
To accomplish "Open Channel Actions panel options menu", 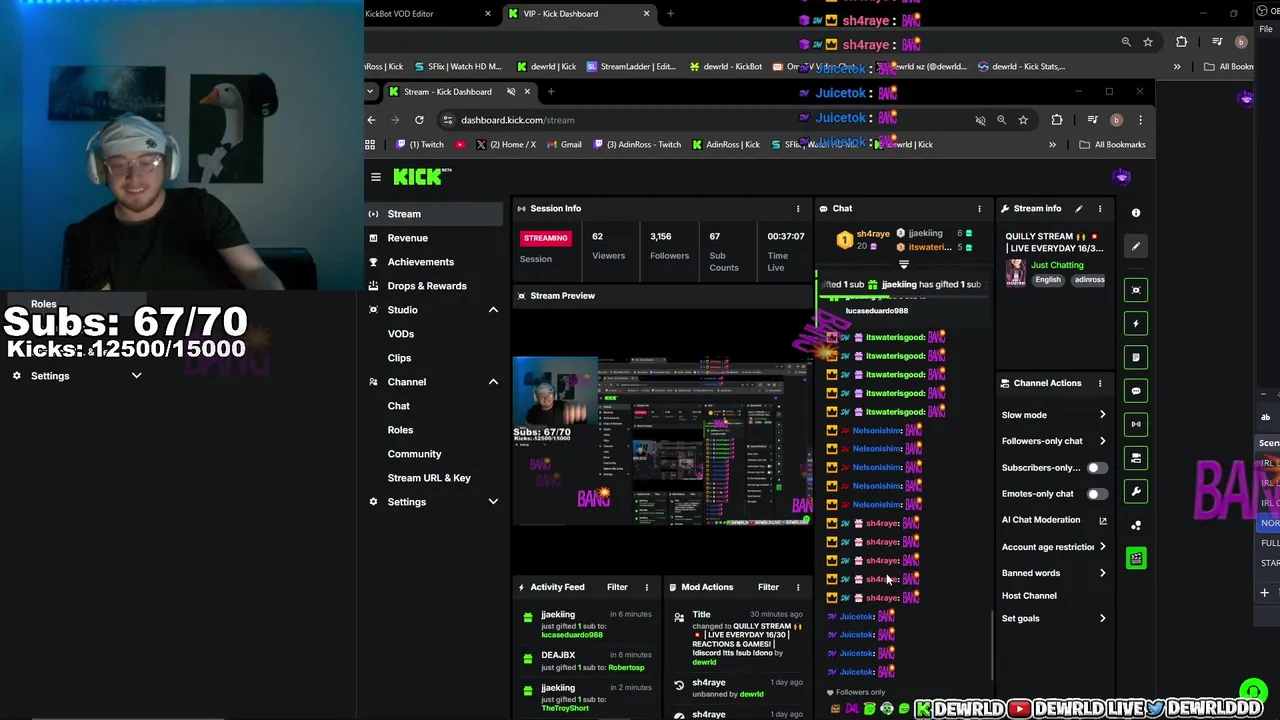I will (x=1100, y=383).
